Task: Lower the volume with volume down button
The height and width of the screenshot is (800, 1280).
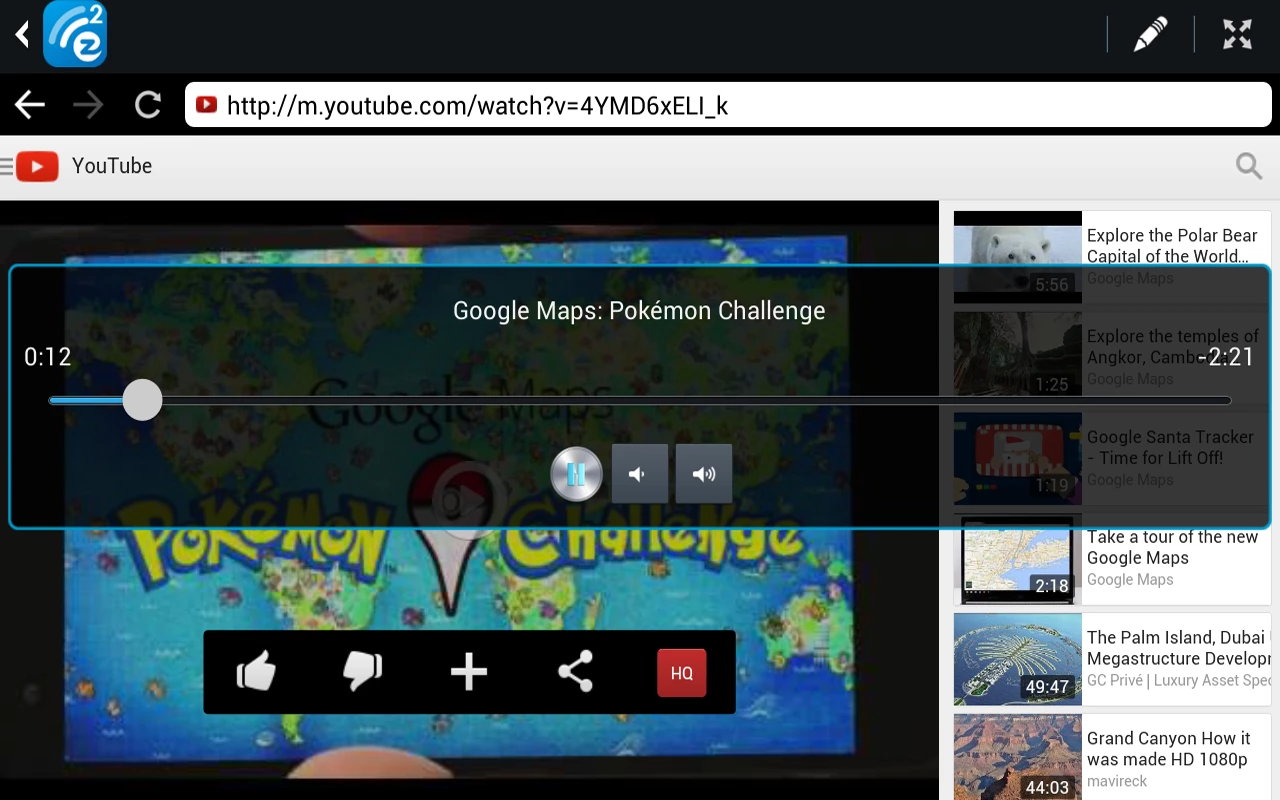Action: [640, 474]
